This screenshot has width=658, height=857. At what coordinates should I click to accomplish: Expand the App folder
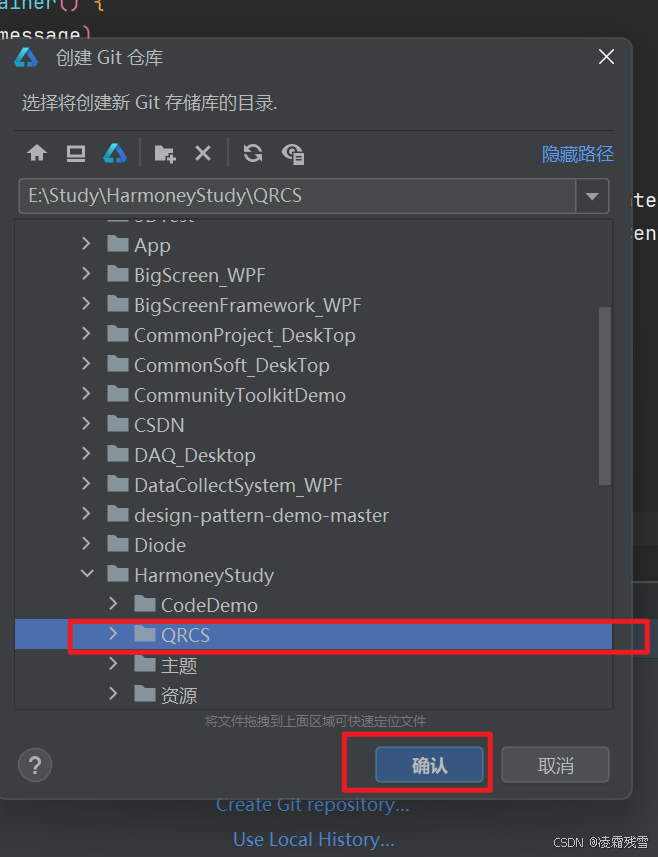pyautogui.click(x=86, y=244)
